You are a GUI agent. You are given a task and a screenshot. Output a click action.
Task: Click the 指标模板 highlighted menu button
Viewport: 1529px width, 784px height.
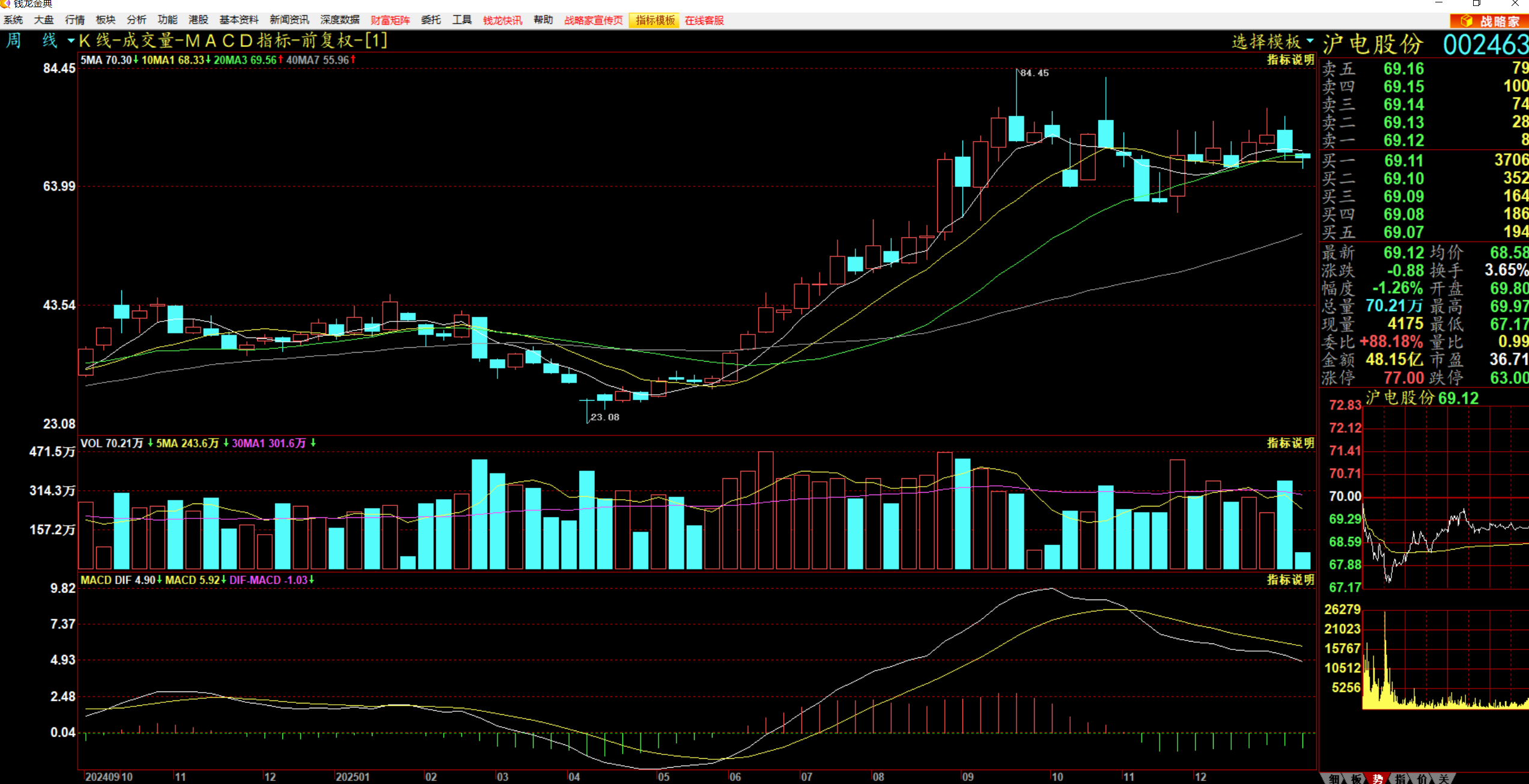pyautogui.click(x=655, y=20)
